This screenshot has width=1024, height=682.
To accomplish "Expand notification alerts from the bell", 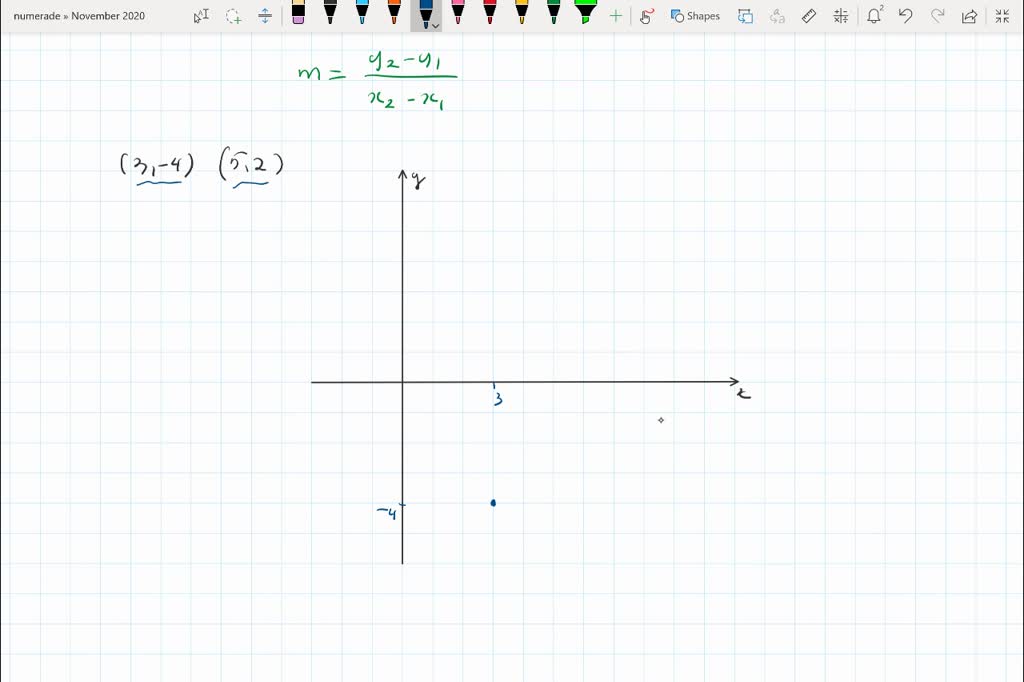I will (875, 15).
